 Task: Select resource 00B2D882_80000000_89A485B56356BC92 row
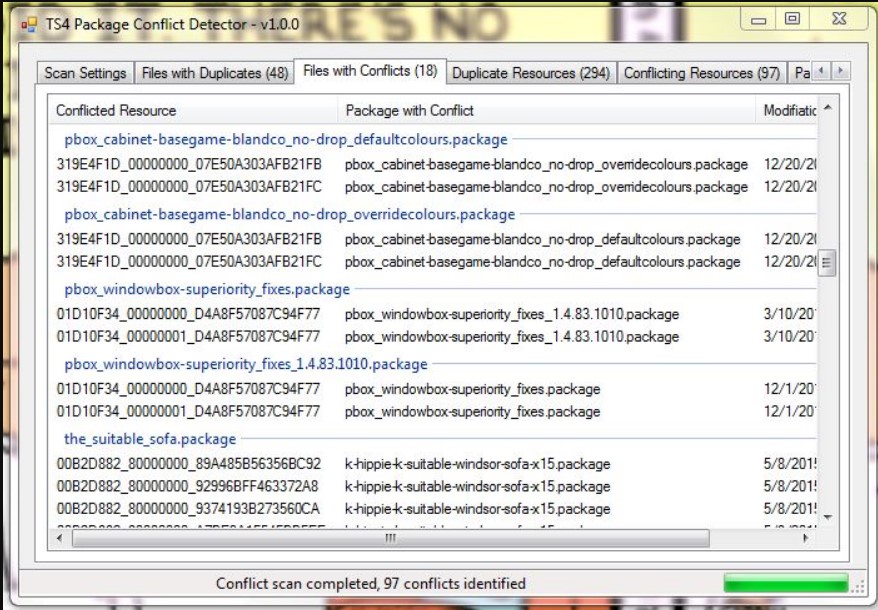click(x=189, y=464)
